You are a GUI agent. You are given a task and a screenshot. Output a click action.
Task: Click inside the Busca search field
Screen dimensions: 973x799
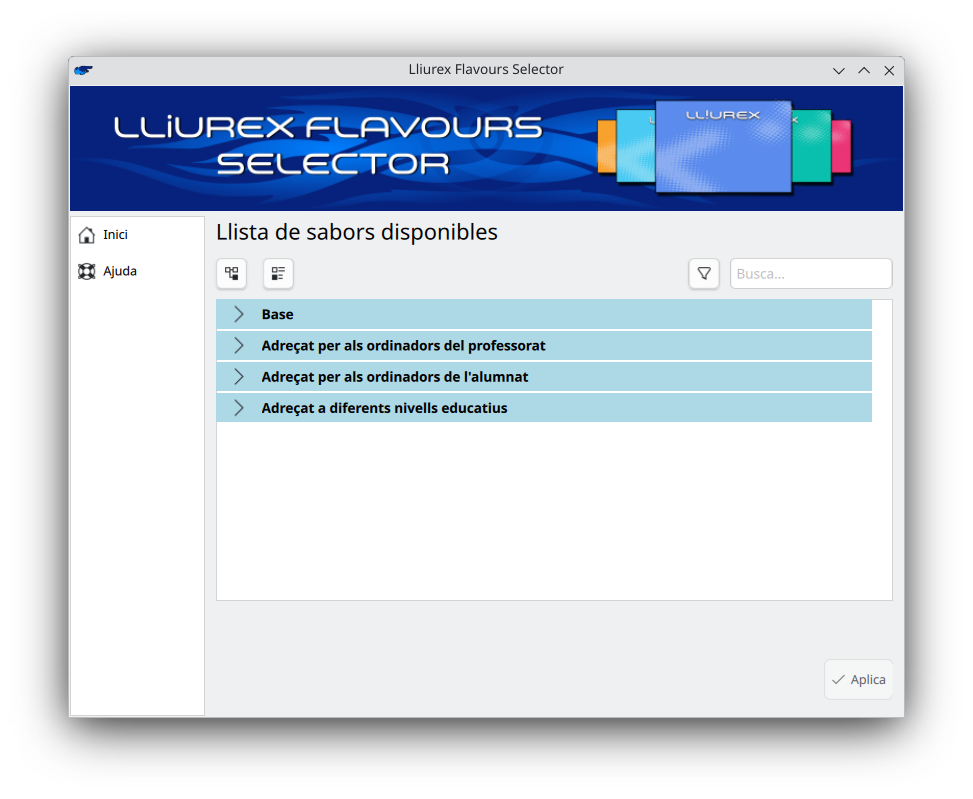tap(810, 273)
